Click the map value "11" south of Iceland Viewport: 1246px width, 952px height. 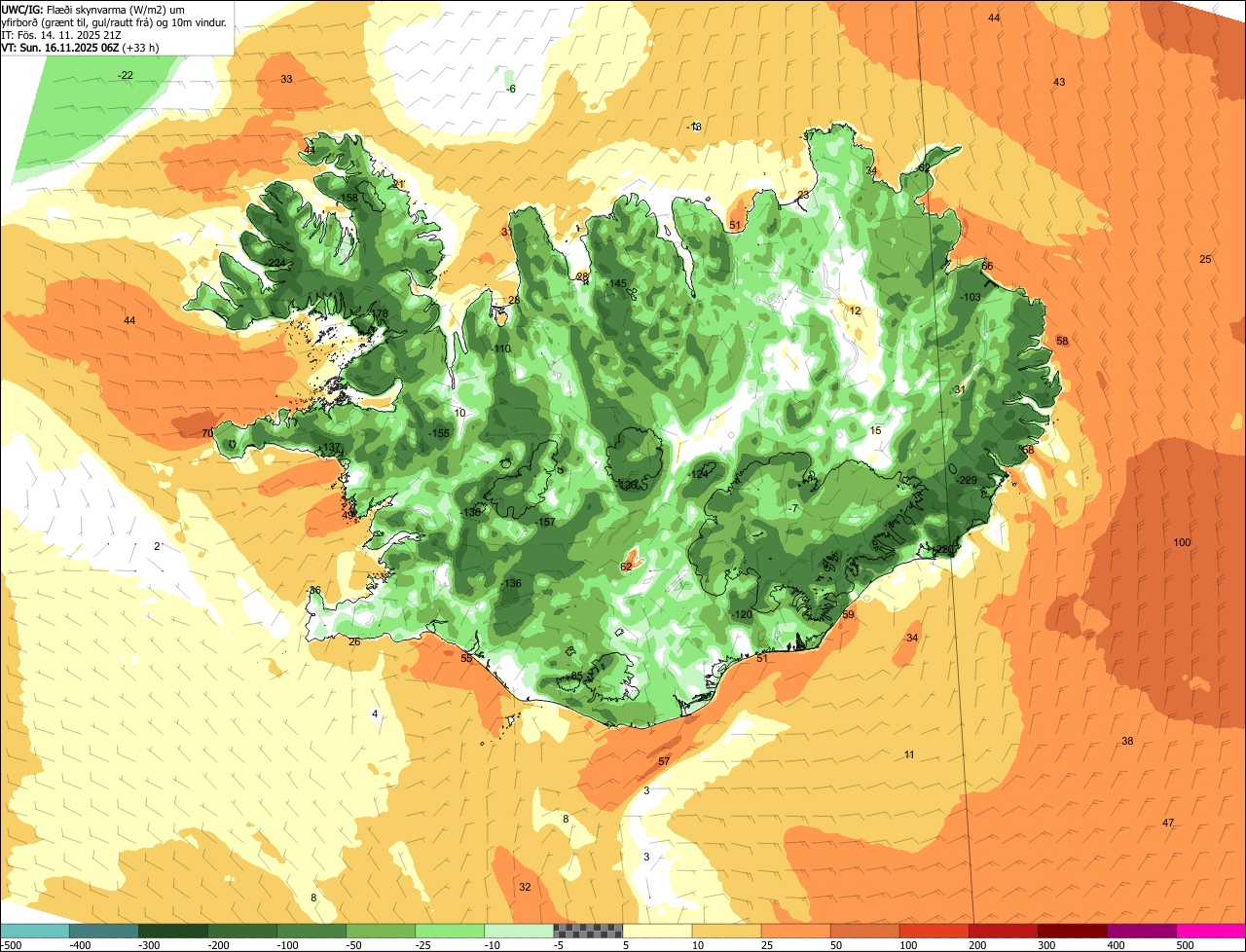click(x=909, y=754)
